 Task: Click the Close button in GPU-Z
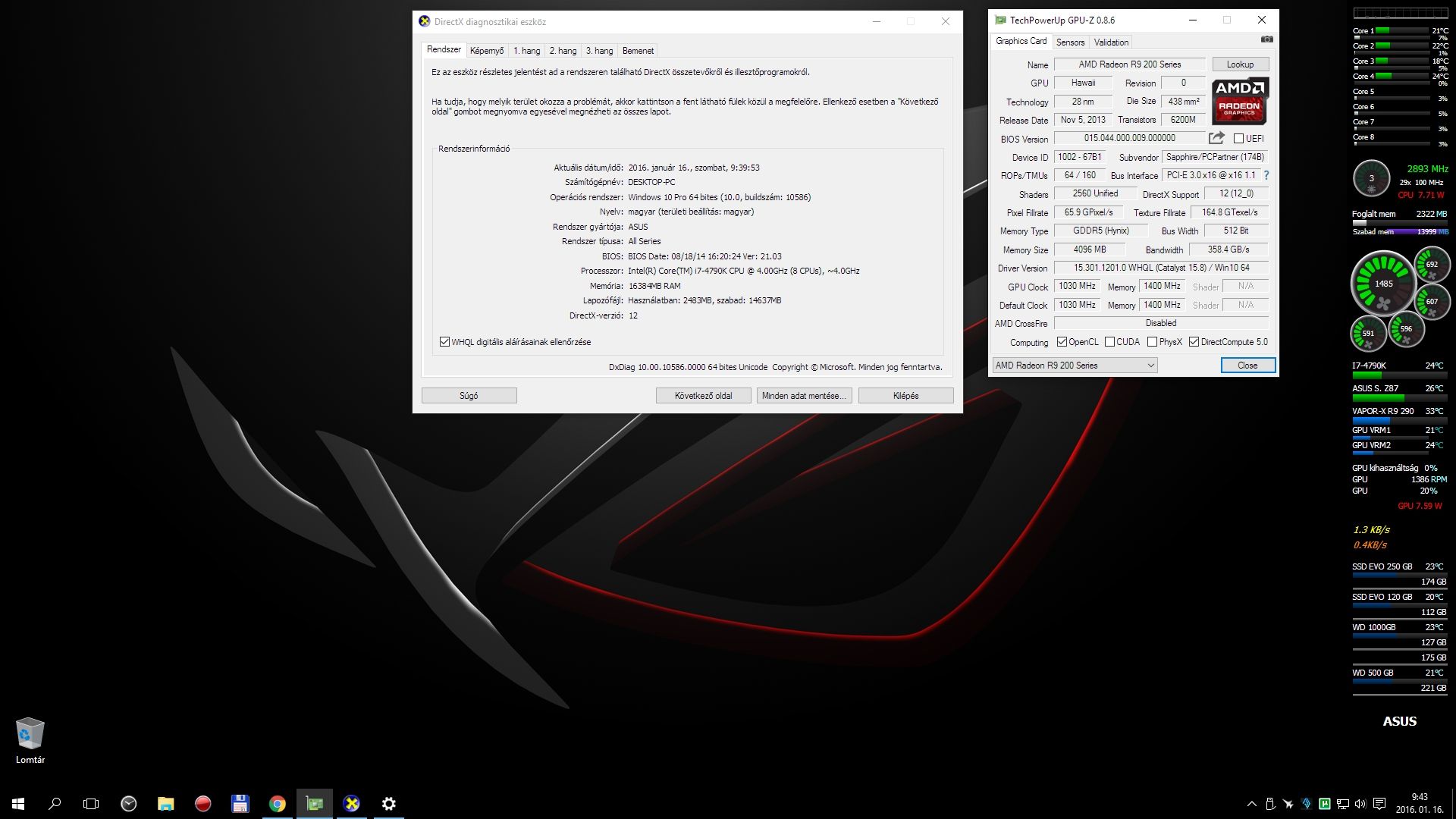click(1247, 366)
